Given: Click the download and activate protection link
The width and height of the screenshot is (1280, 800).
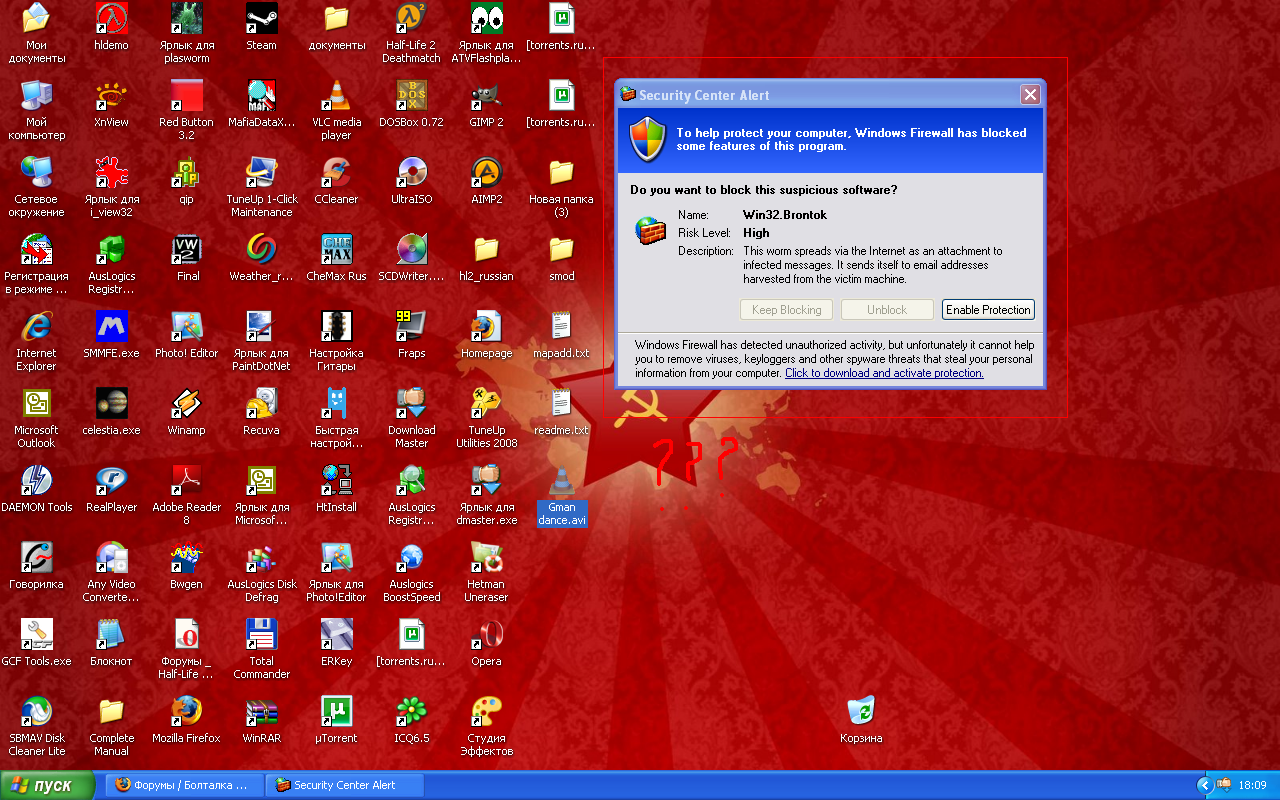Looking at the screenshot, I should pos(884,373).
